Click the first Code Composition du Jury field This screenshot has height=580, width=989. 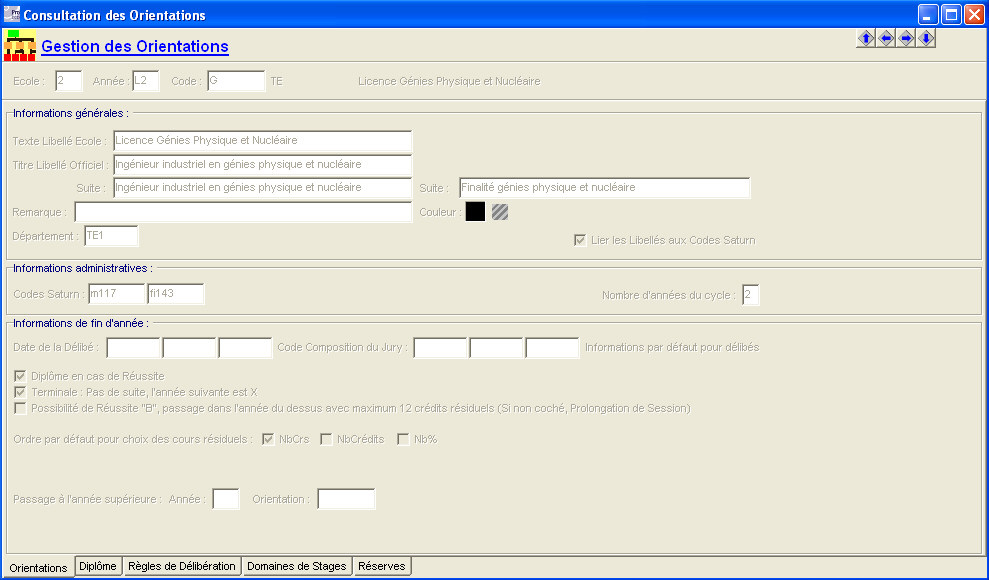click(440, 347)
